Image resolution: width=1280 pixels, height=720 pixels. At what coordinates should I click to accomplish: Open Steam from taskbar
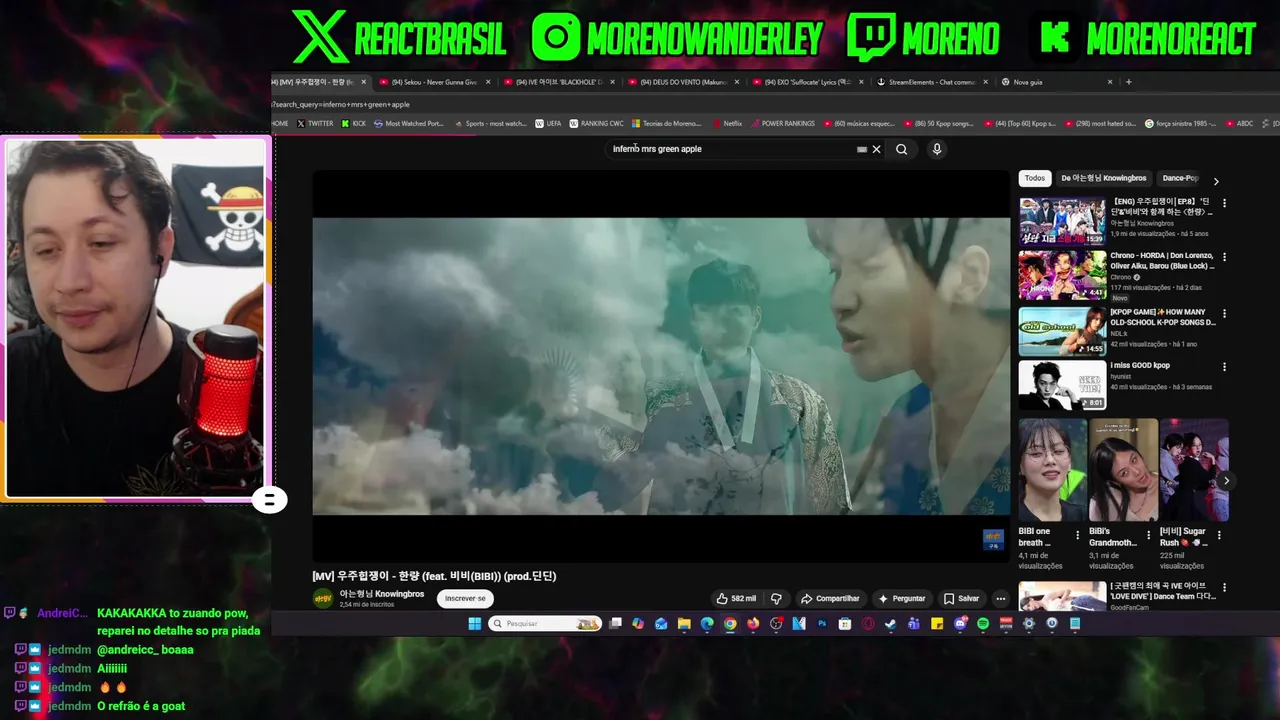[x=890, y=623]
